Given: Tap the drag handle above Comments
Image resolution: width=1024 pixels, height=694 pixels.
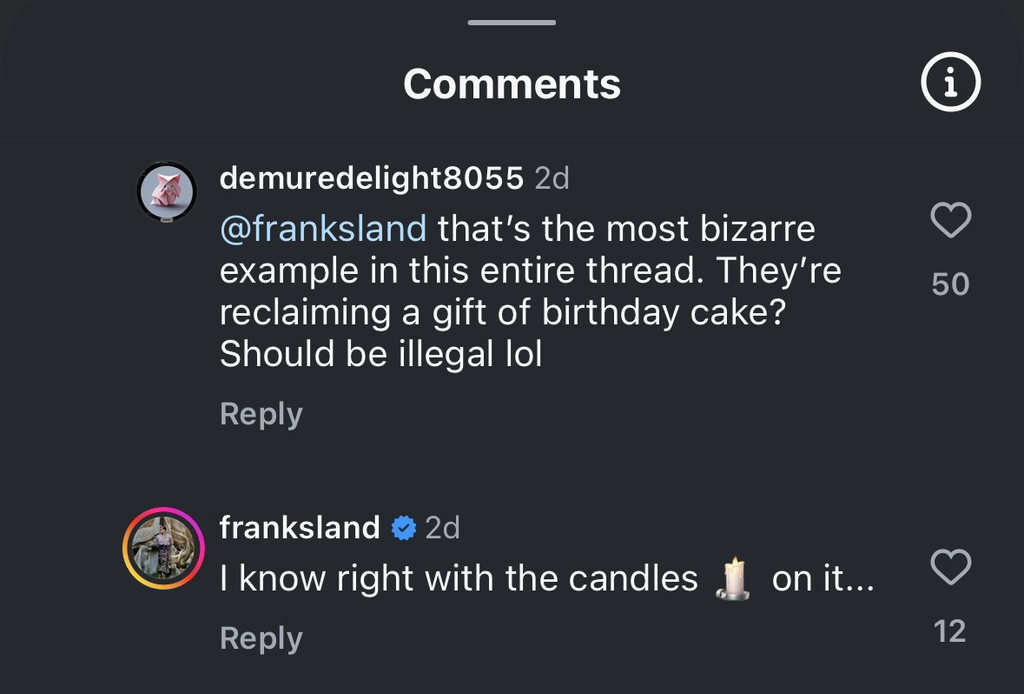Looking at the screenshot, I should [512, 22].
